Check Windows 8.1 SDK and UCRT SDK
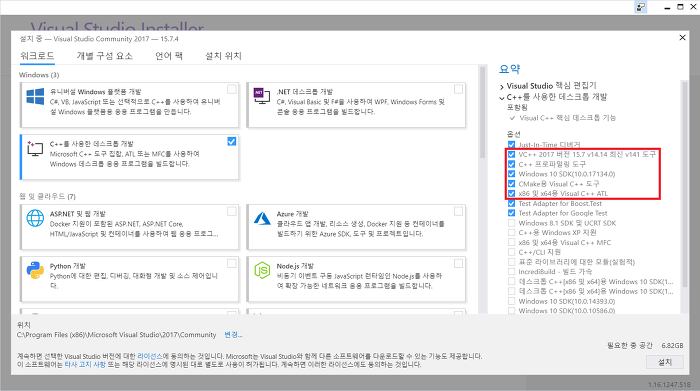 click(x=512, y=223)
